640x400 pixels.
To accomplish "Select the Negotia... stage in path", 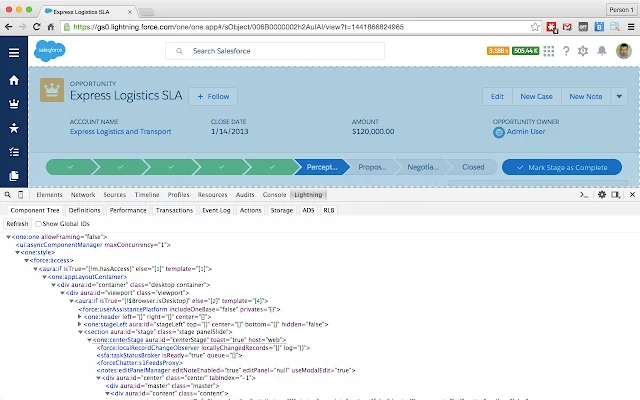I will 423,167.
